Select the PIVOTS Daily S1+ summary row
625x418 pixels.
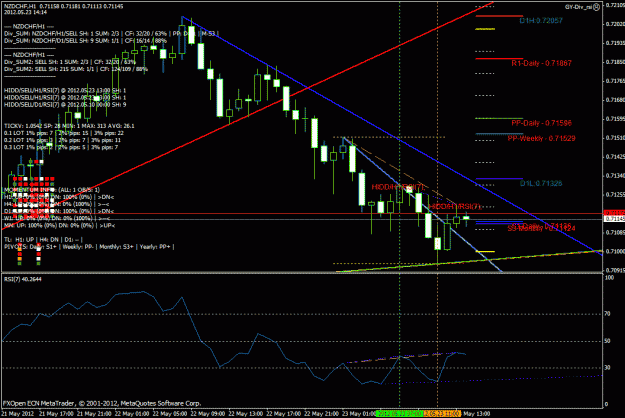(x=89, y=247)
